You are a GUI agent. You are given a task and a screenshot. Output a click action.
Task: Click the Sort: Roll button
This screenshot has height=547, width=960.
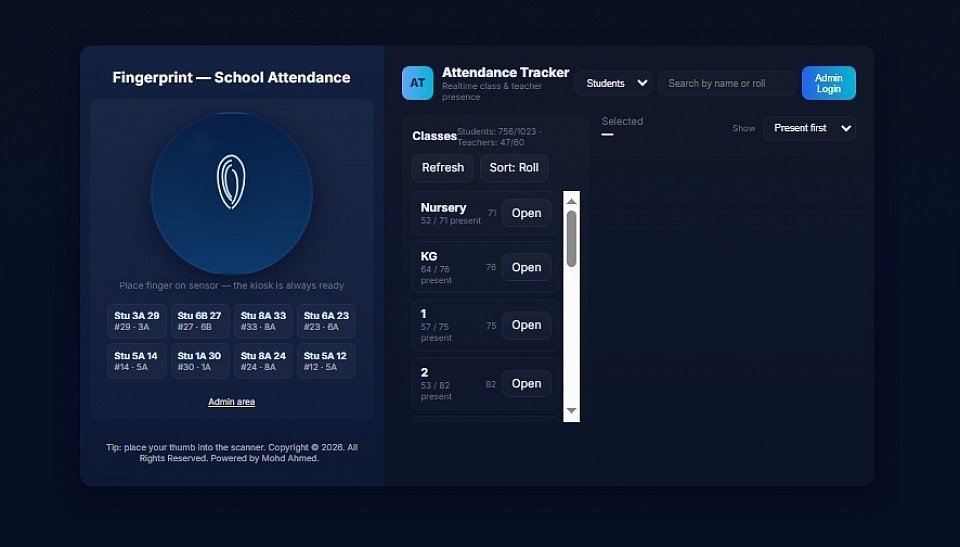click(x=514, y=168)
